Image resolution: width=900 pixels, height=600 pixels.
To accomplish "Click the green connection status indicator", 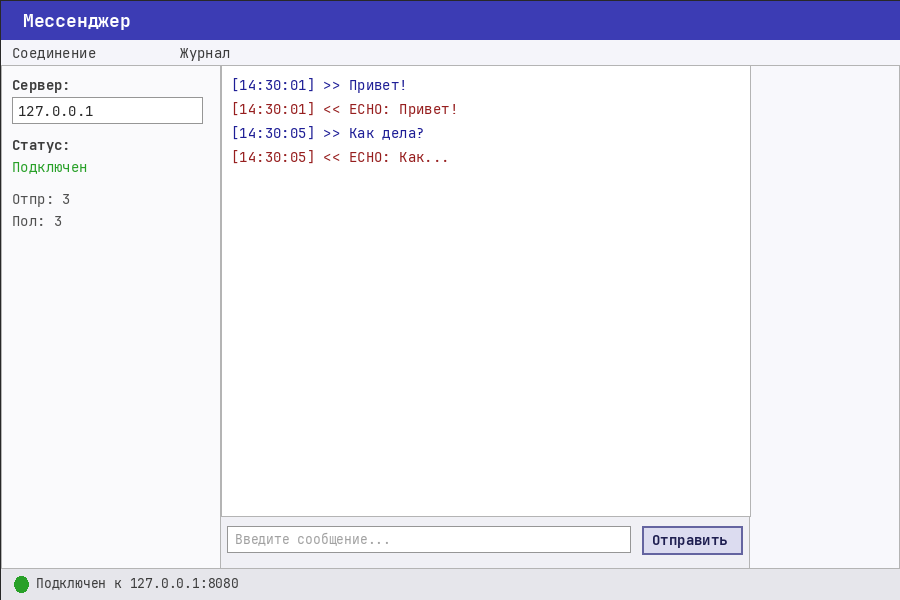I will pyautogui.click(x=21, y=584).
